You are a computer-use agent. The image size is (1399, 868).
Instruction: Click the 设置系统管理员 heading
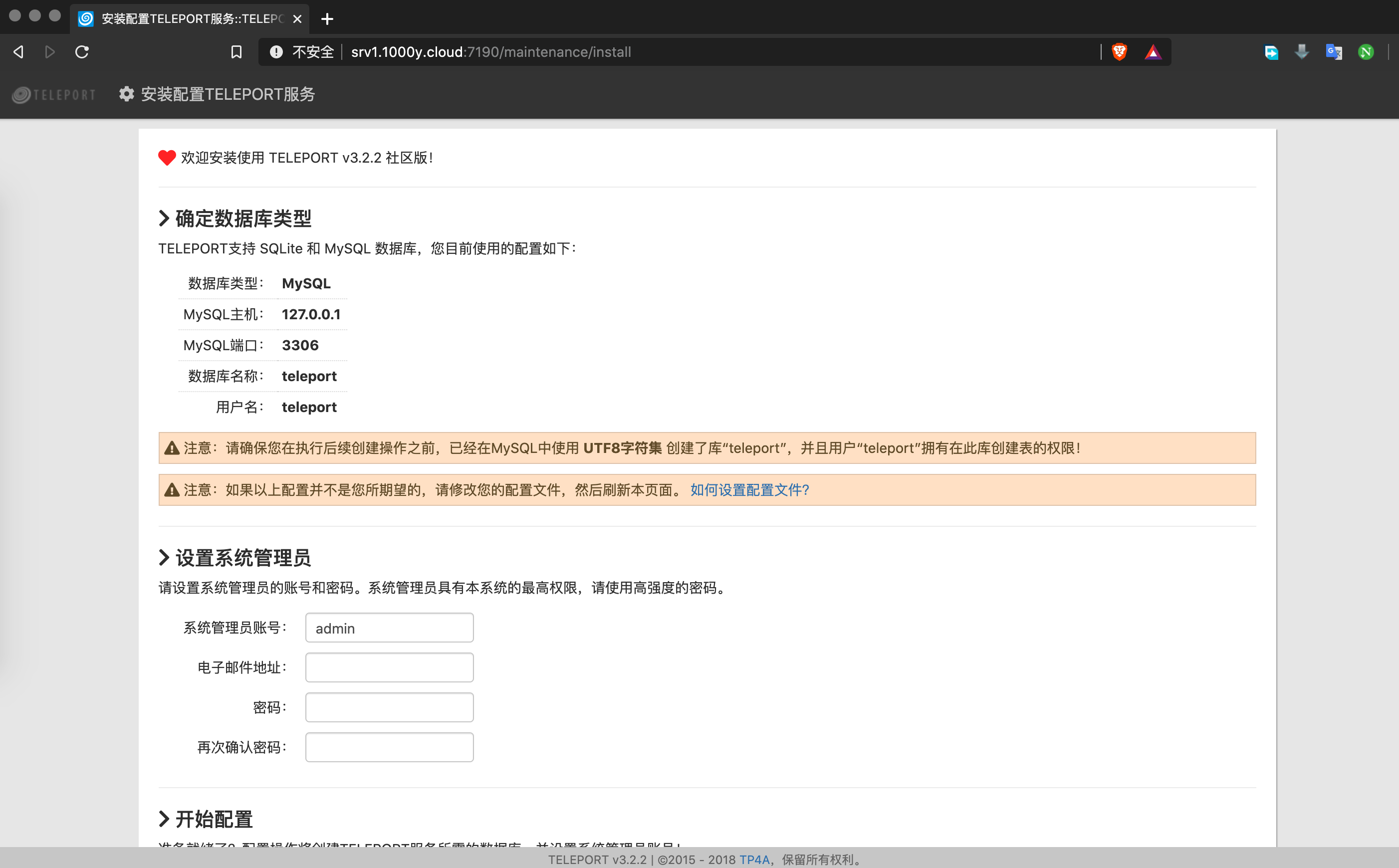pos(243,557)
